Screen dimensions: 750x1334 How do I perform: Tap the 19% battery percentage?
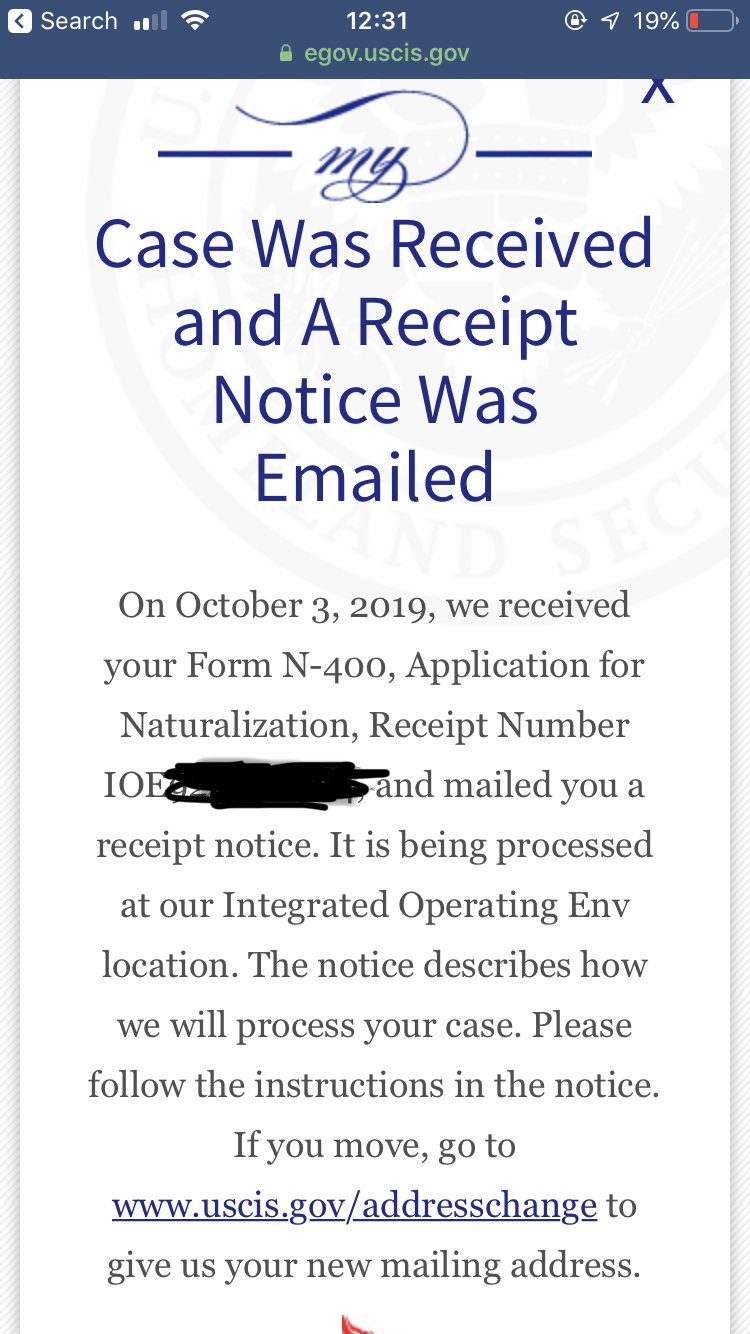coord(655,21)
